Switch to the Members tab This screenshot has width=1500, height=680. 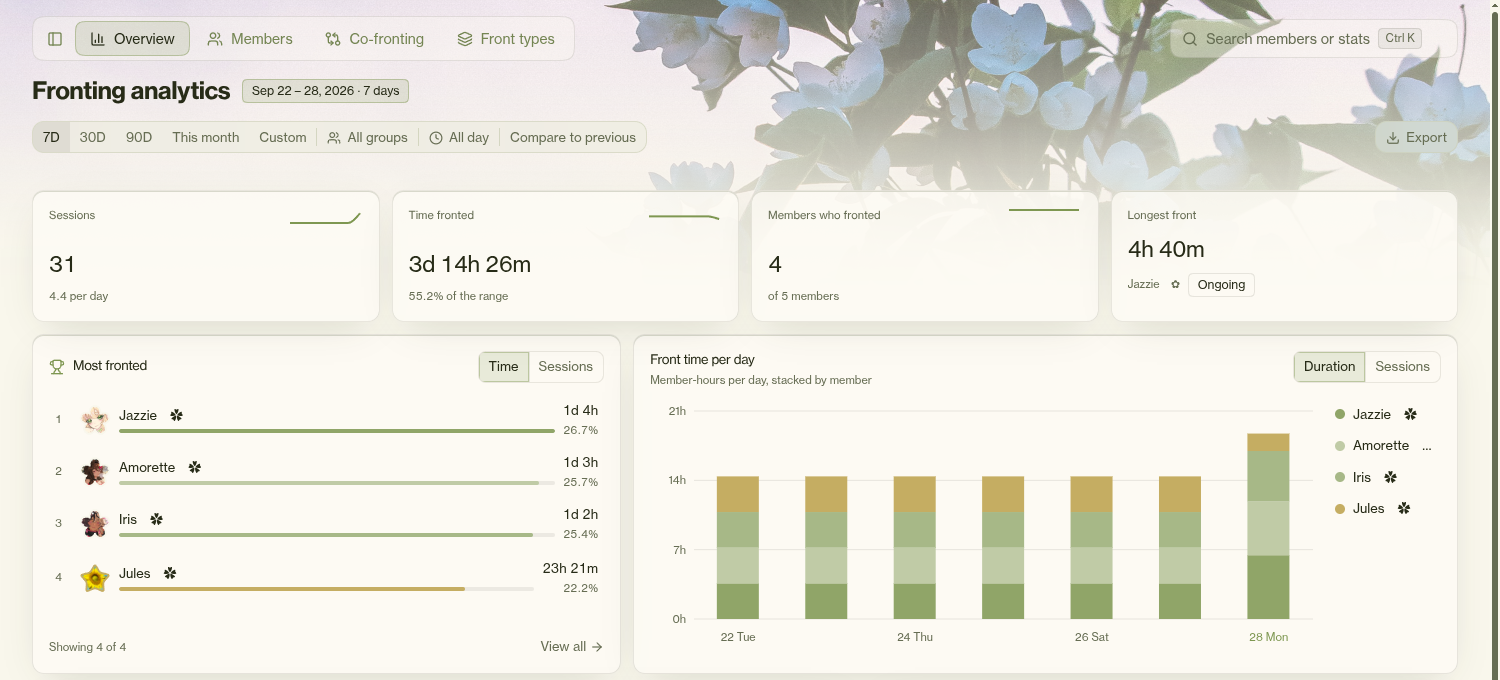coord(250,39)
